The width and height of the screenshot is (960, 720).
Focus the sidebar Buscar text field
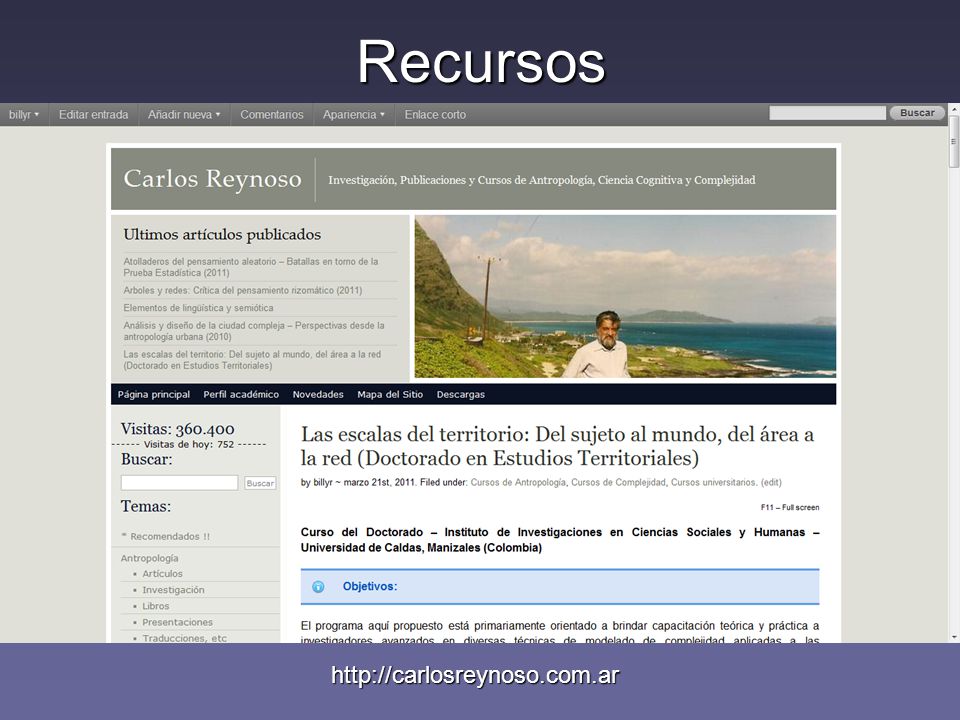point(179,482)
